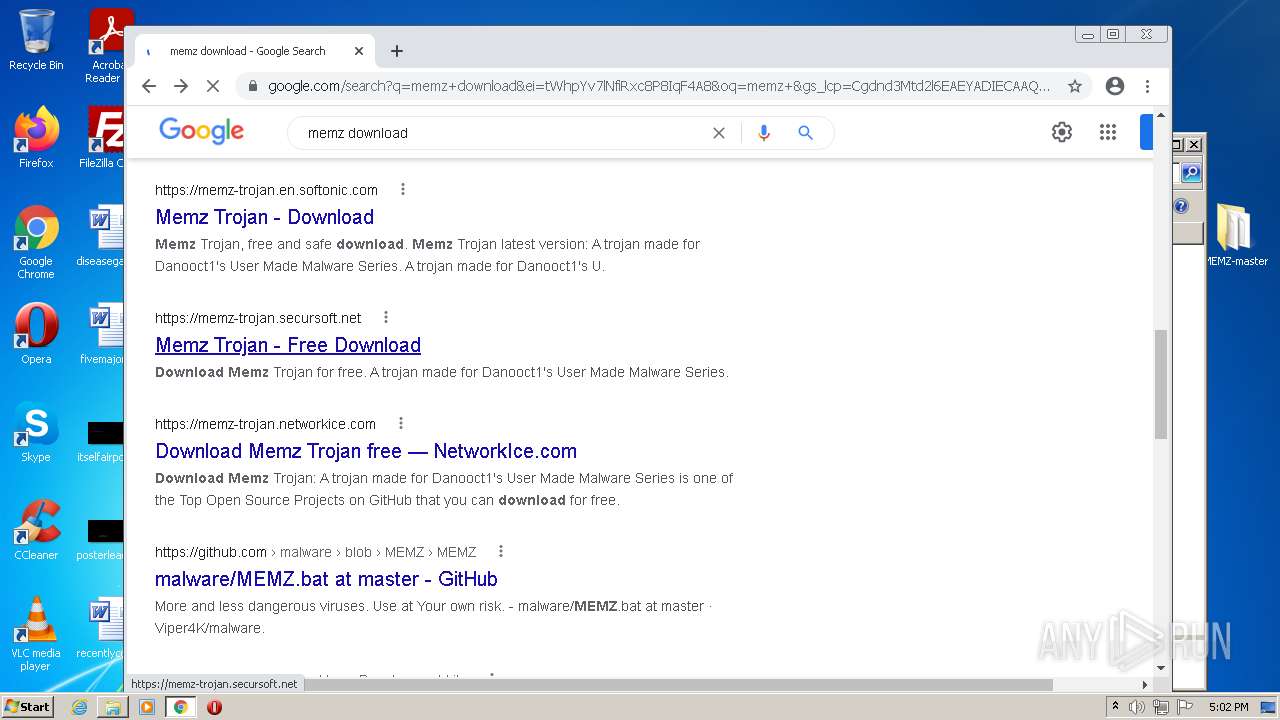Open options for softonic.com result
1280x720 pixels.
[403, 189]
